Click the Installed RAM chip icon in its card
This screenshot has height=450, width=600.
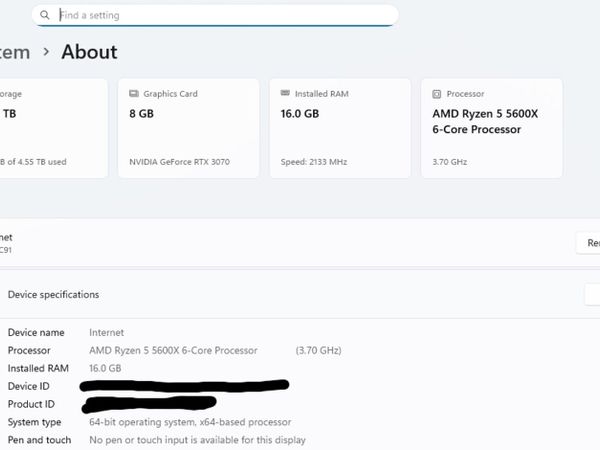(x=286, y=94)
